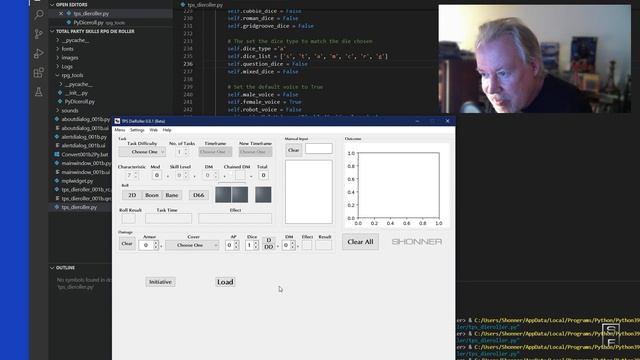Screen dimensions: 640x360
Task: Click the Boon roll button
Action: [152, 195]
